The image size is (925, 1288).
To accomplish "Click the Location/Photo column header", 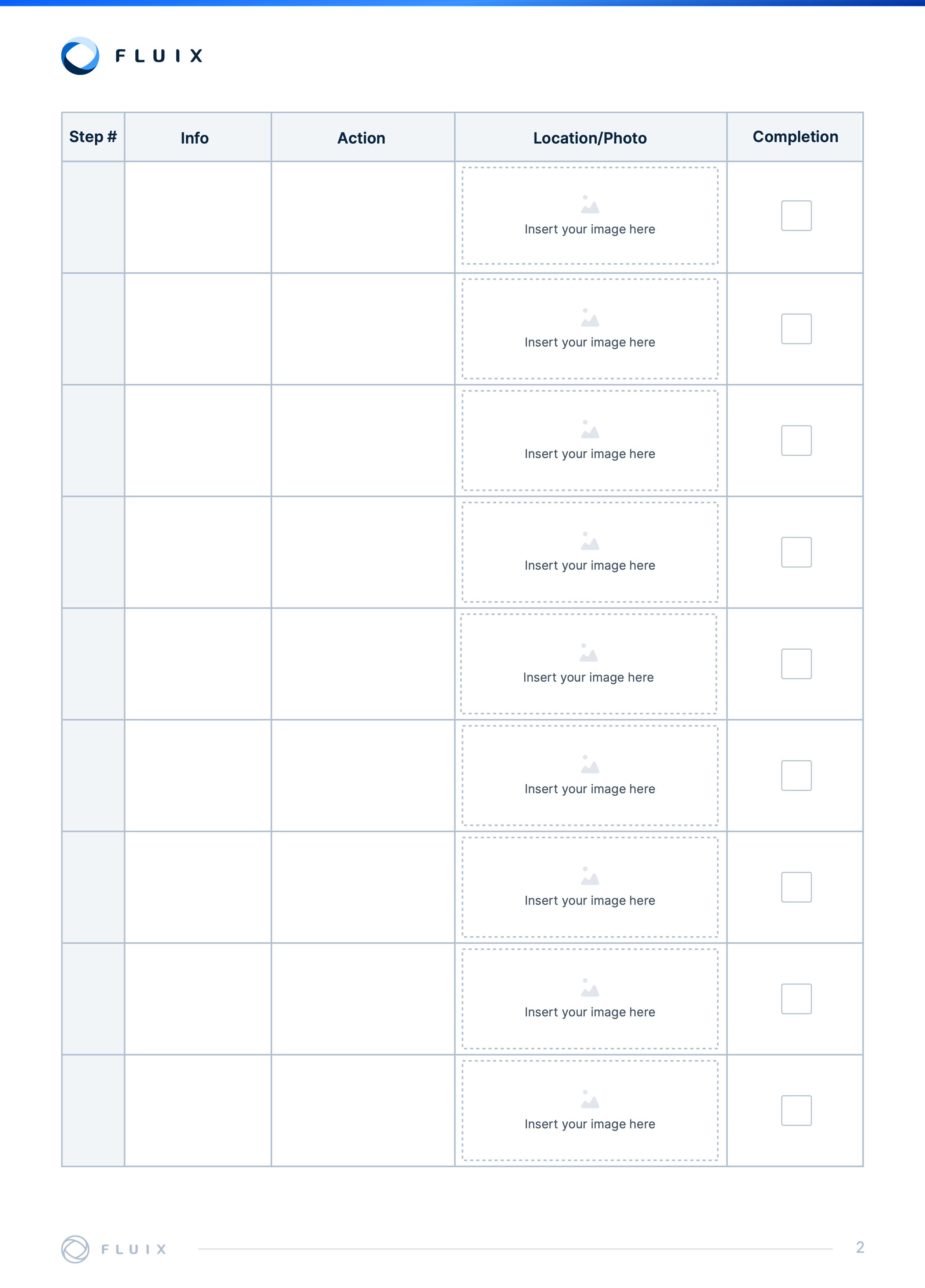I will point(590,138).
